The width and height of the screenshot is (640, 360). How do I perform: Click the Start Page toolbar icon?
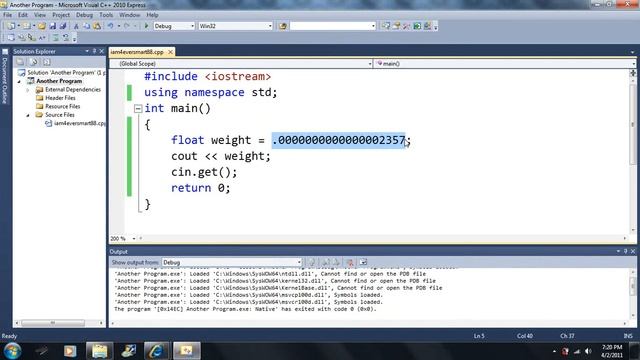coord(417,26)
